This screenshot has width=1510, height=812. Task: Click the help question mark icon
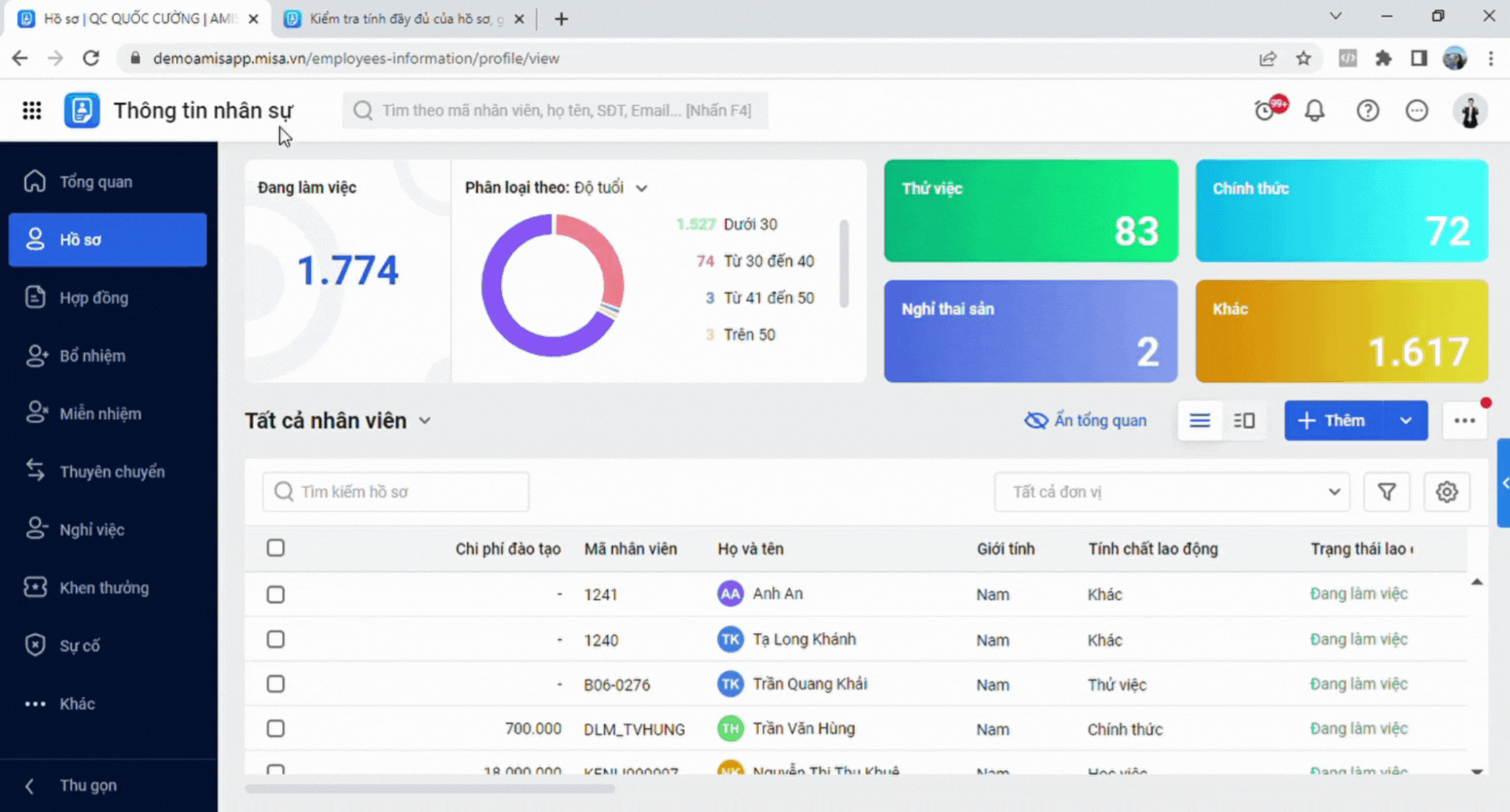click(x=1368, y=111)
